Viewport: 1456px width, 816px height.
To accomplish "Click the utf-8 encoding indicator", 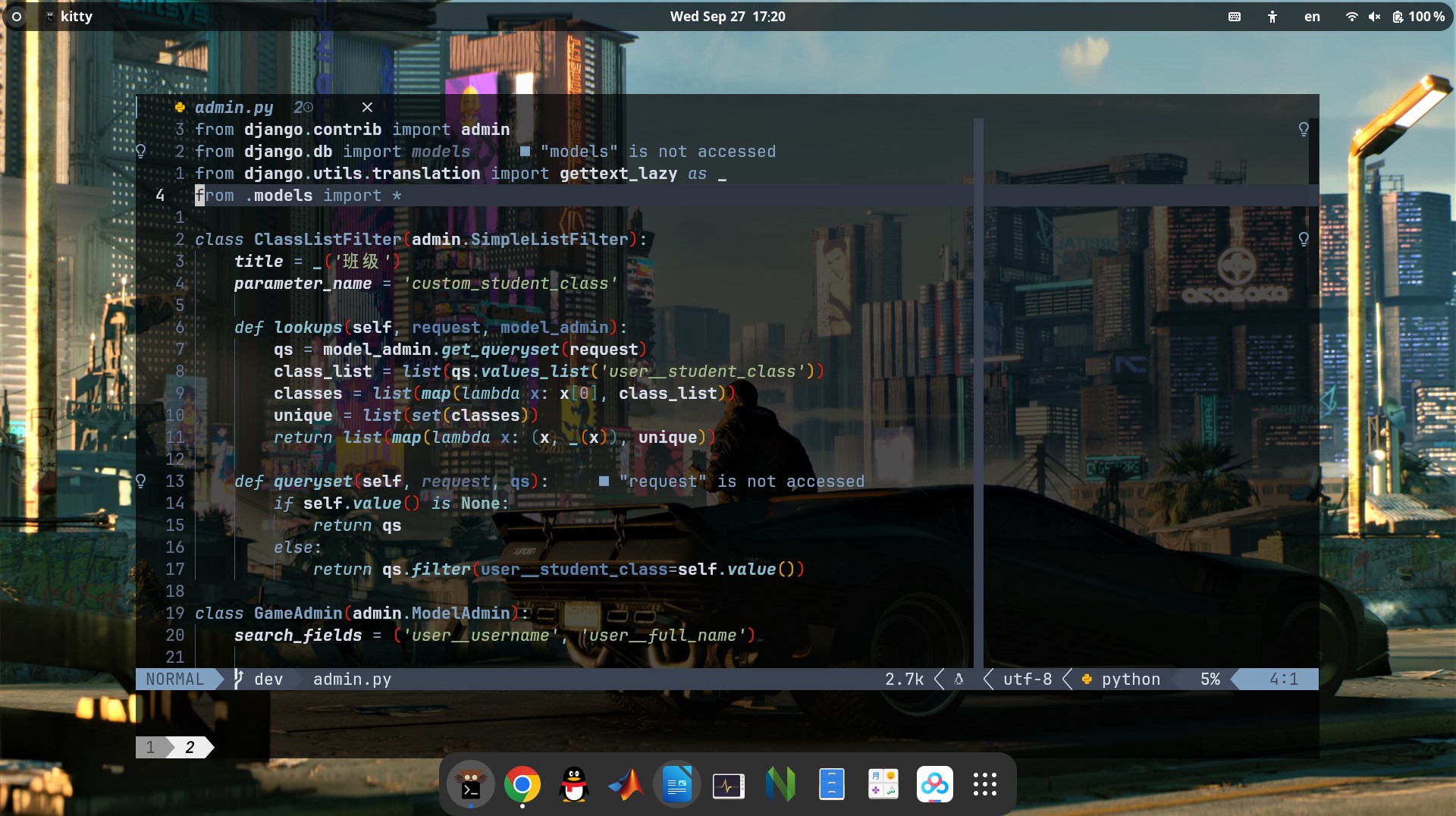I will [1028, 679].
